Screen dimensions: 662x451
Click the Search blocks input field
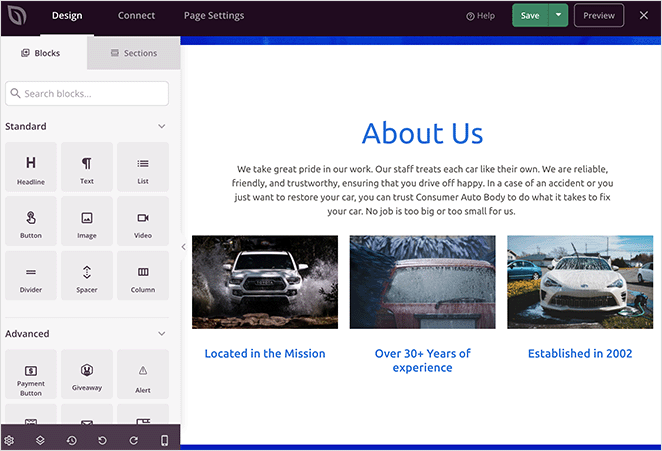pos(87,93)
